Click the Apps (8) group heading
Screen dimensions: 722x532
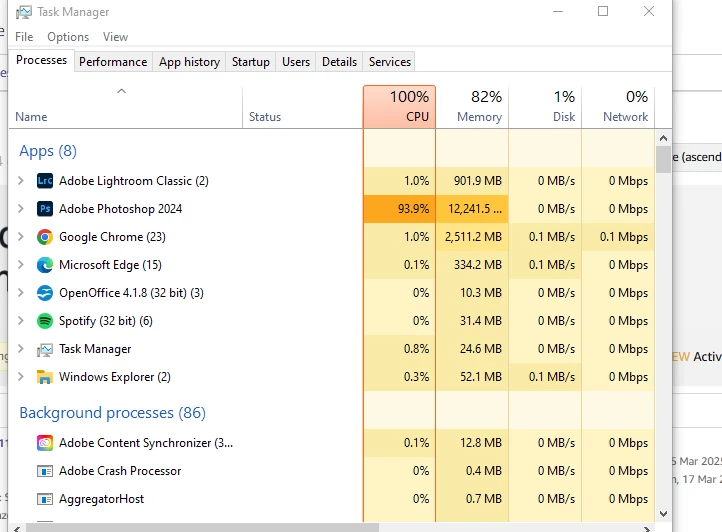point(48,151)
